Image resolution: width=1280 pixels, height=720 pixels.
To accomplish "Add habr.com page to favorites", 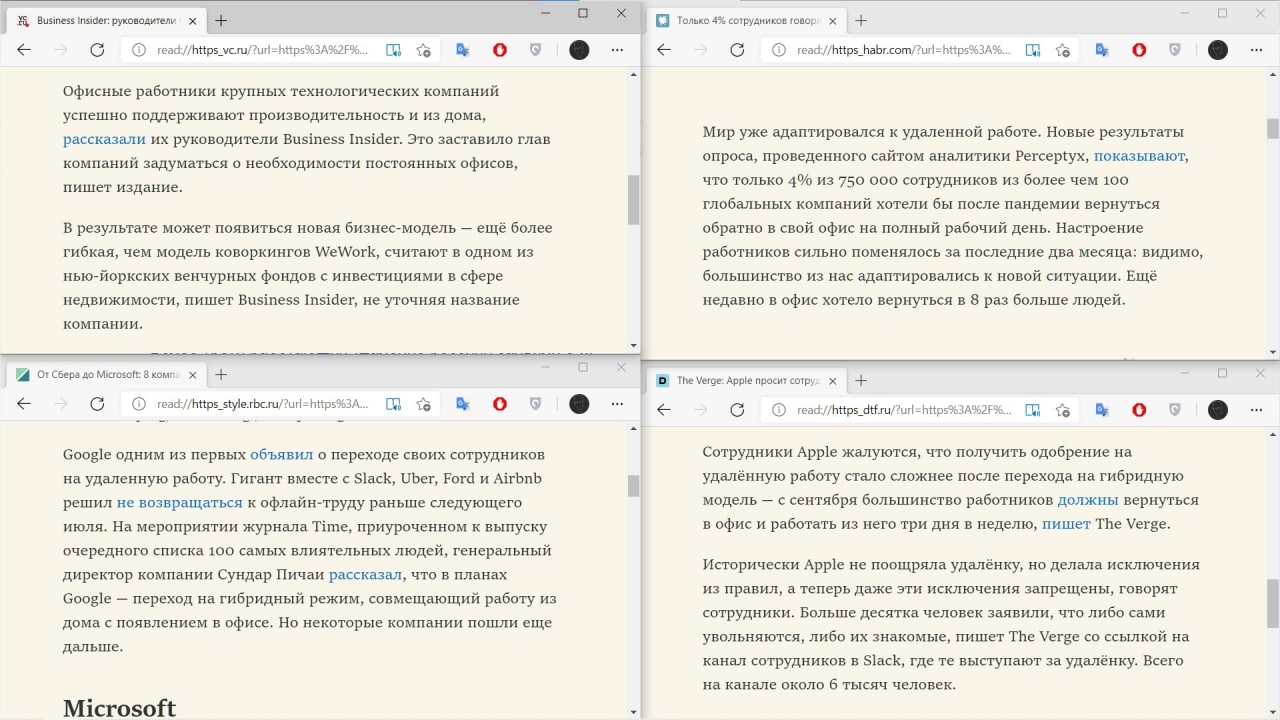I will 1064,50.
